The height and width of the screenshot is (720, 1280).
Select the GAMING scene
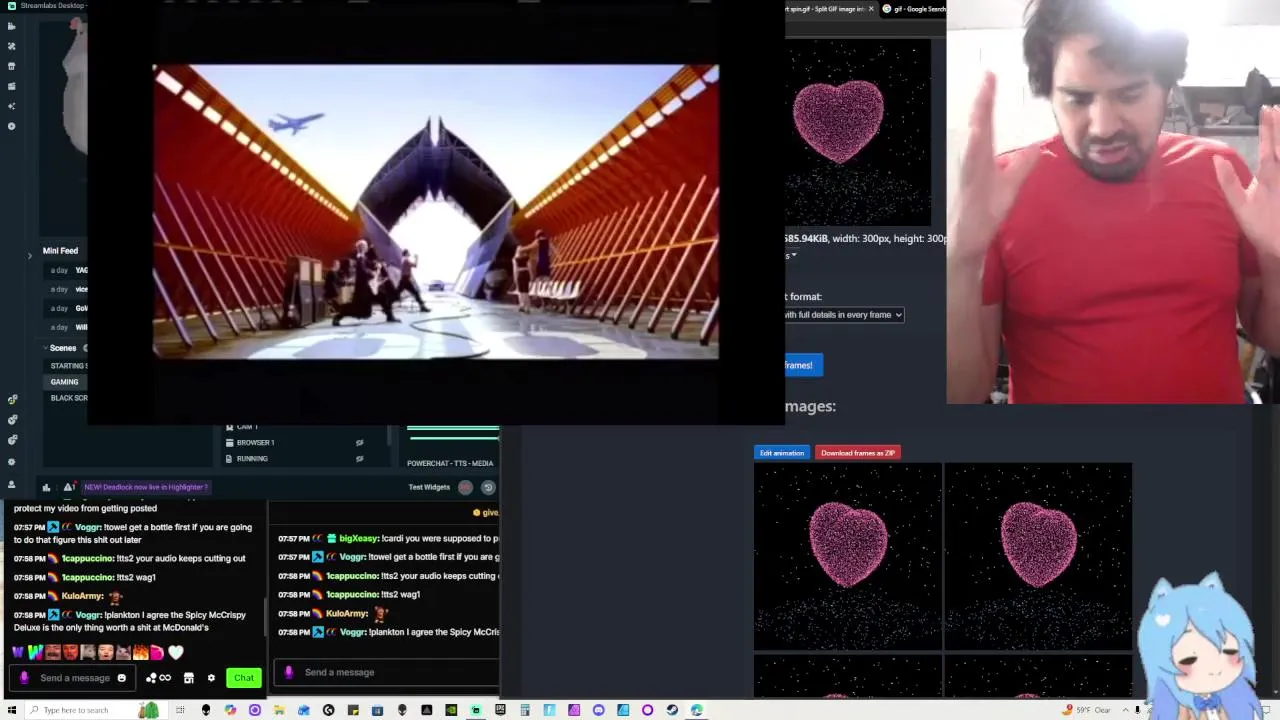[x=66, y=382]
